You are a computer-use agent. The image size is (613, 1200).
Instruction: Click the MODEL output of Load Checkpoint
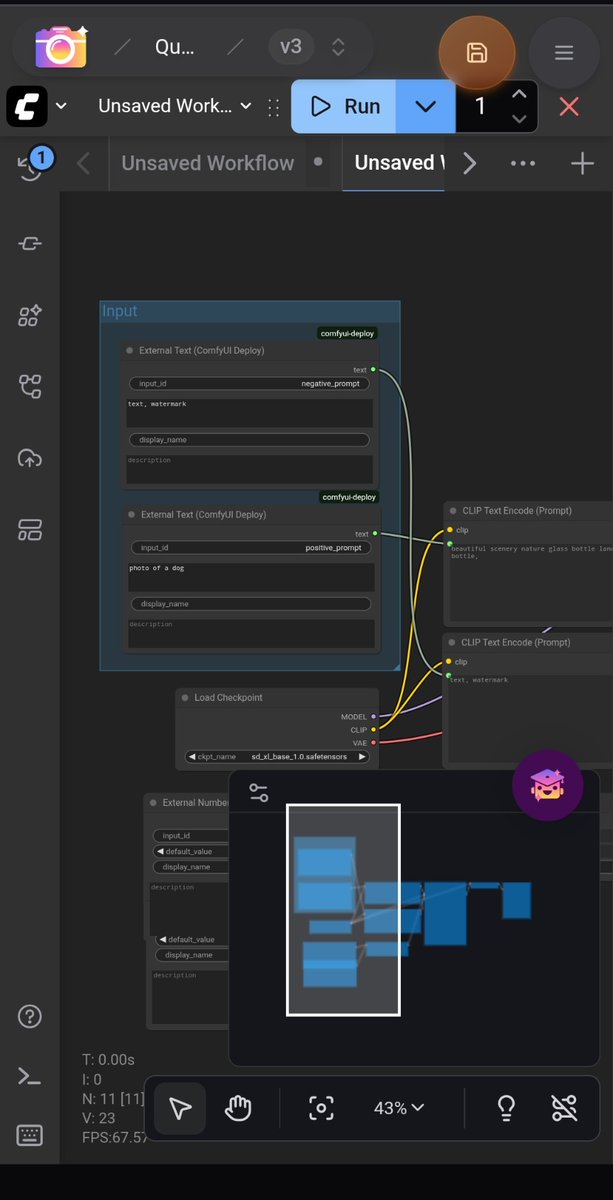[374, 717]
